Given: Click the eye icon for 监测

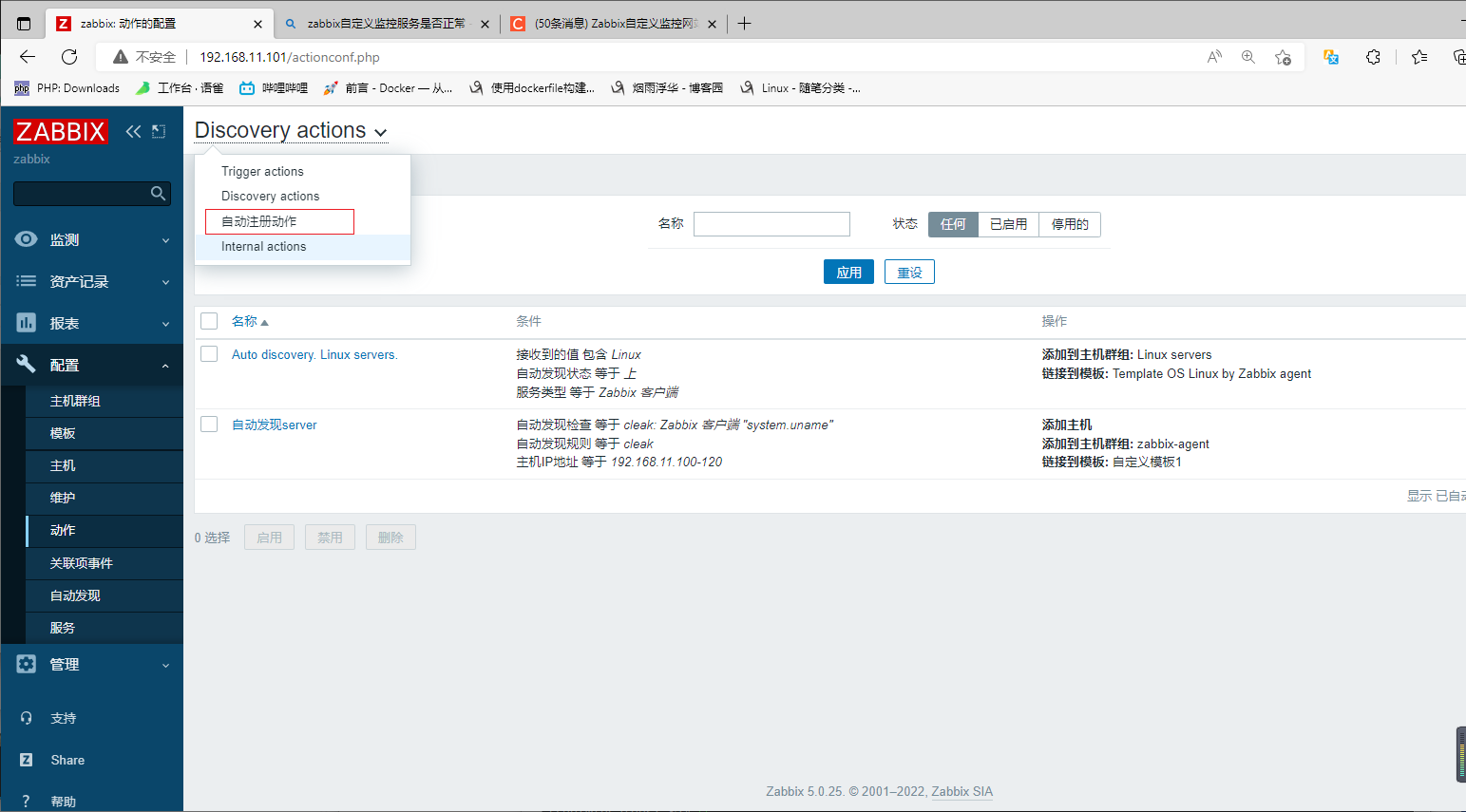Looking at the screenshot, I should tap(27, 239).
